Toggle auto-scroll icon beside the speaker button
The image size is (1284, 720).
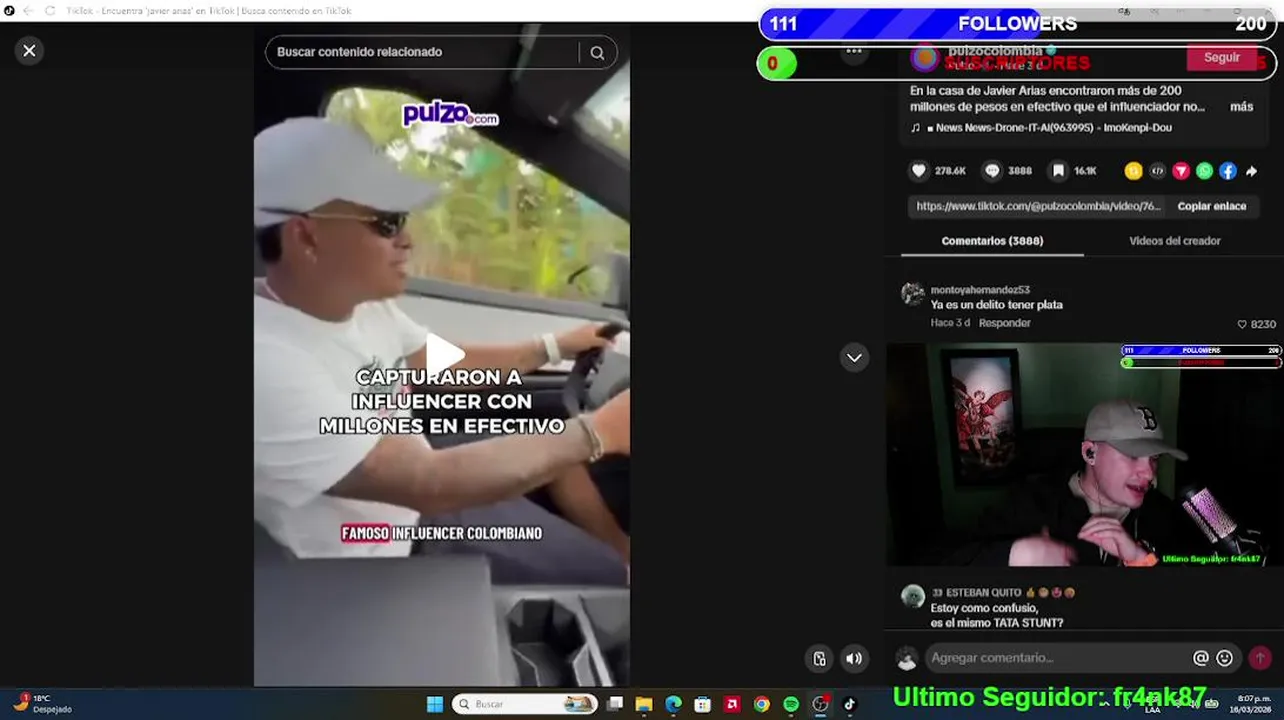[819, 658]
